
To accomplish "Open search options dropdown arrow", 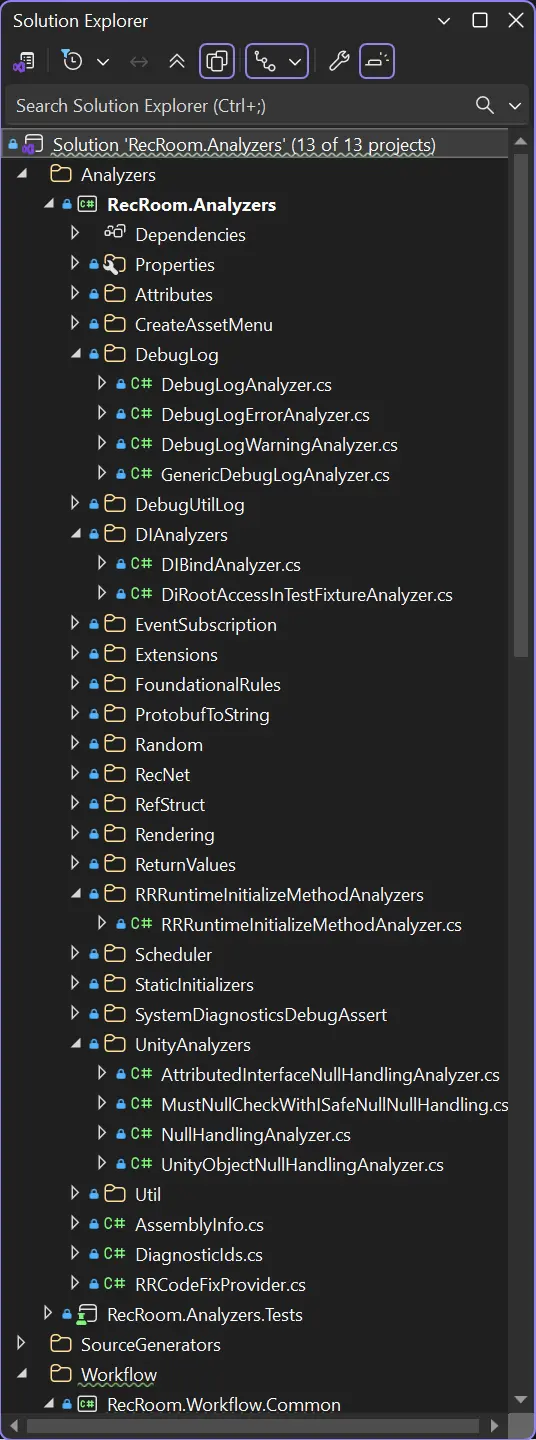I will pyautogui.click(x=515, y=105).
